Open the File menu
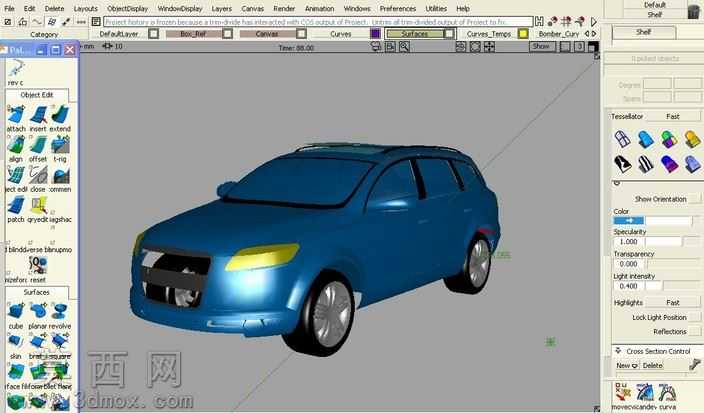 pyautogui.click(x=9, y=8)
